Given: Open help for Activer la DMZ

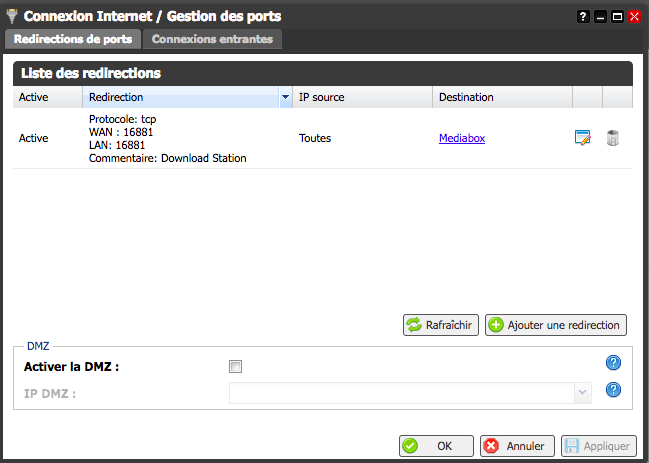Looking at the screenshot, I should [x=614, y=362].
